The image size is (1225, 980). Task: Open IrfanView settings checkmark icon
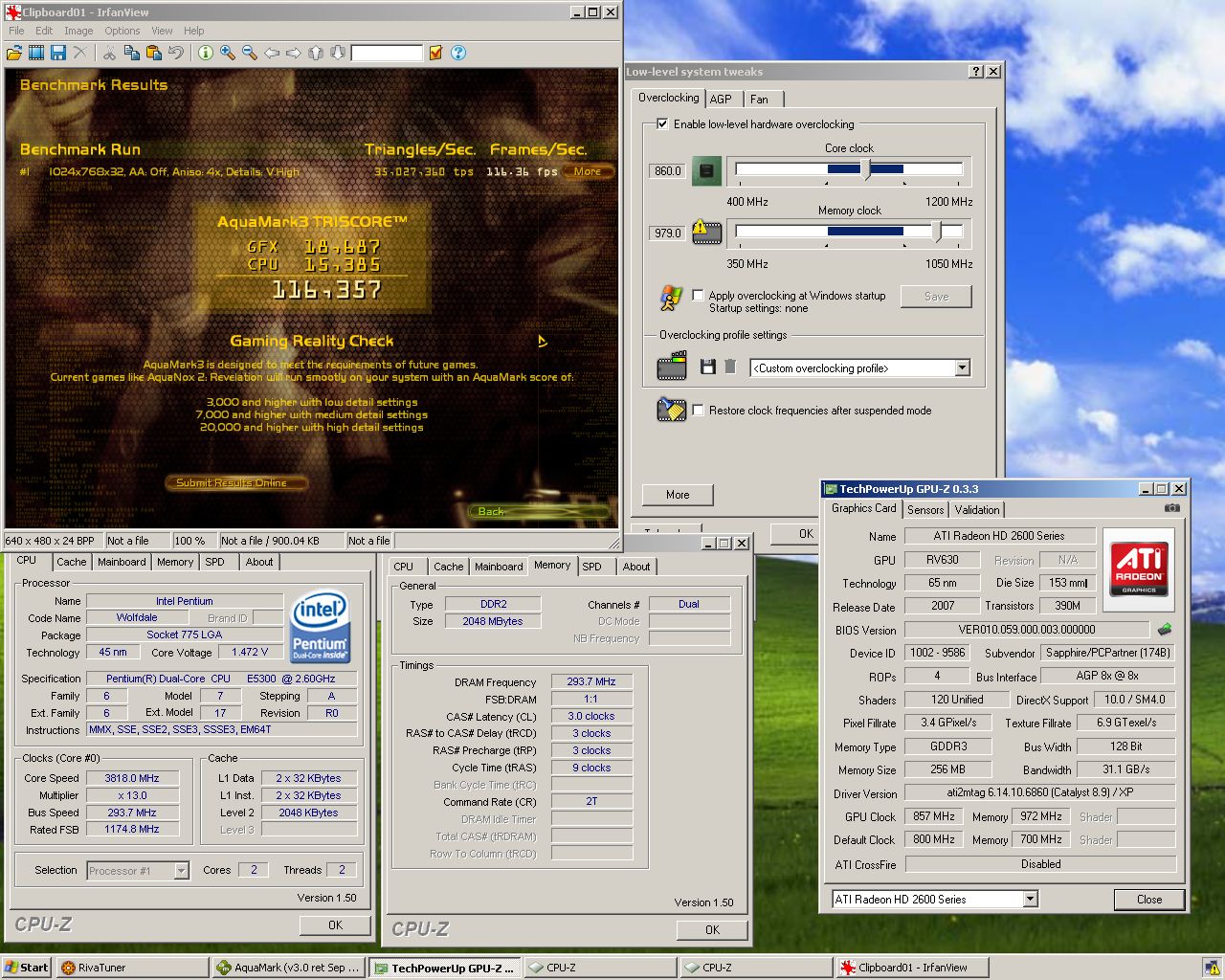[435, 53]
